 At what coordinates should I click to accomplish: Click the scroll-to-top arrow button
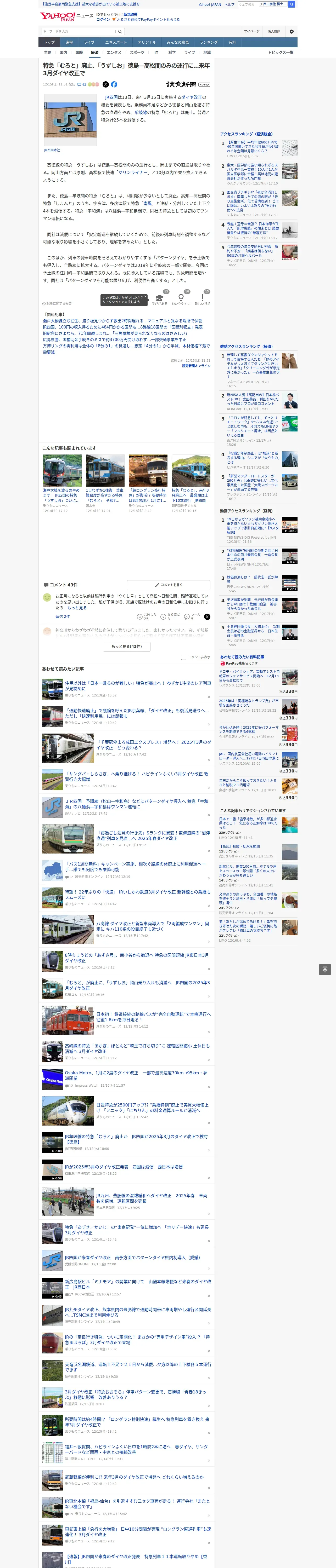point(324,969)
